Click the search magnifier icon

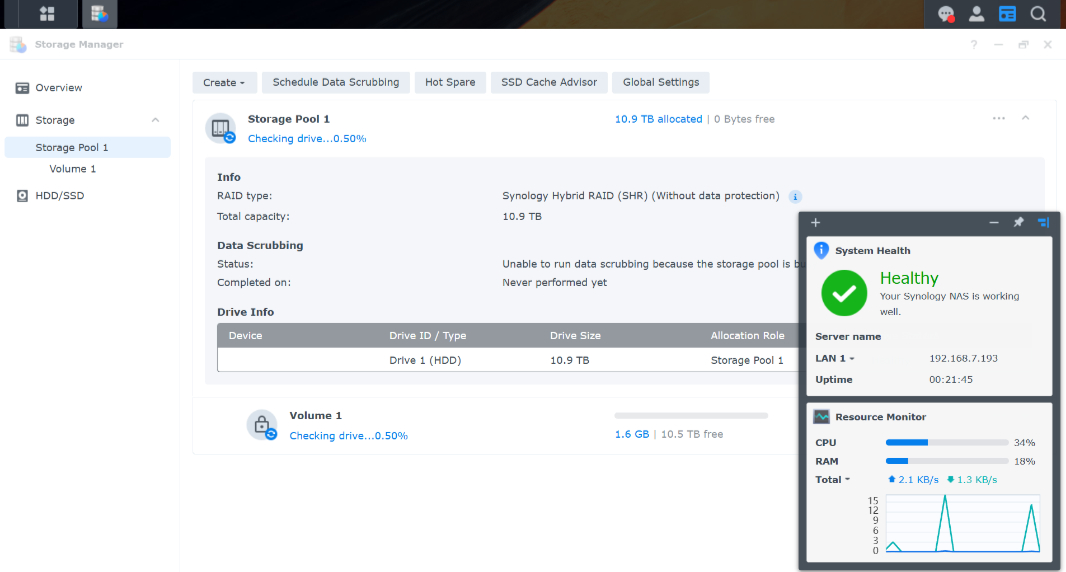point(1038,14)
